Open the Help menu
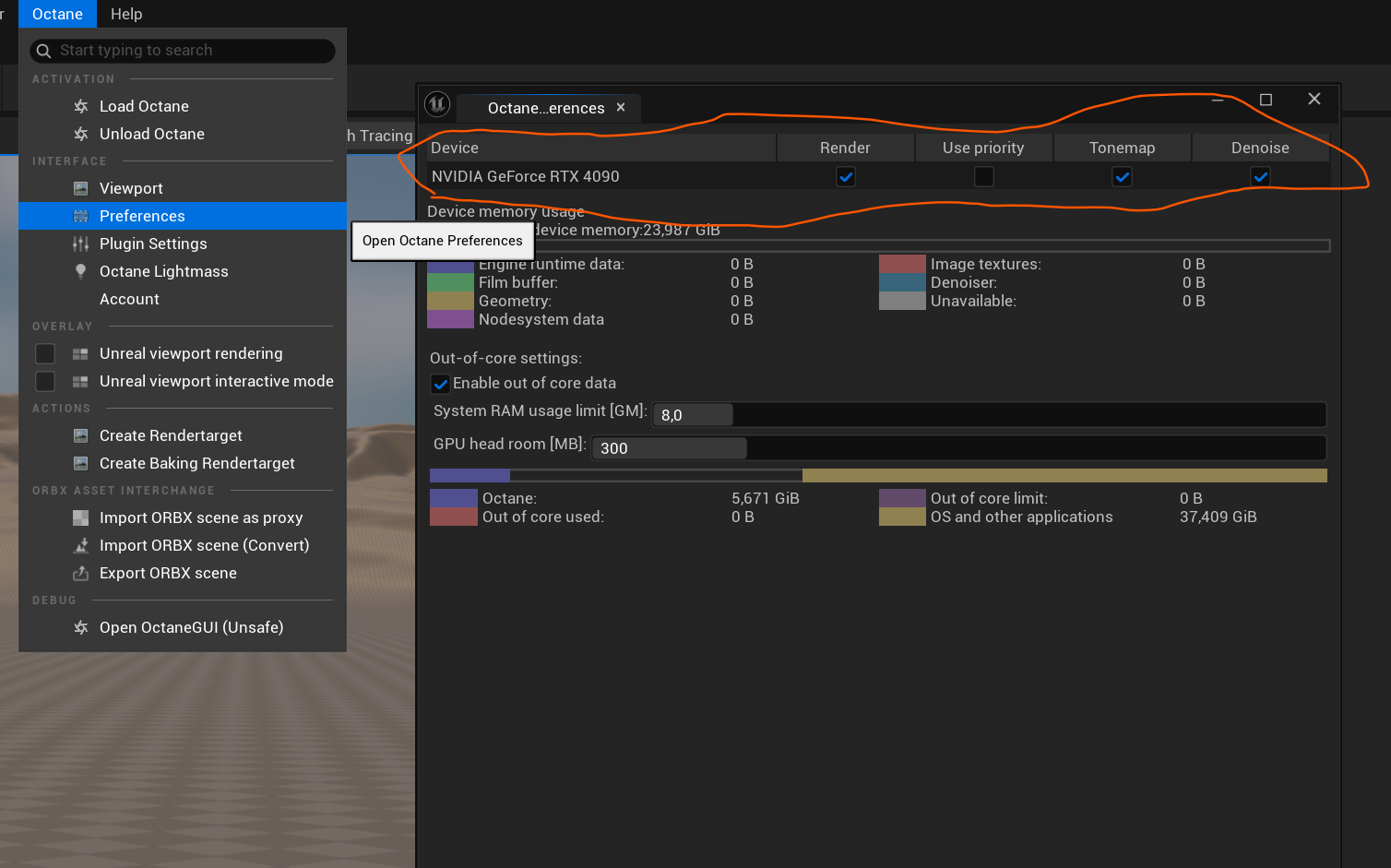Screen dimensions: 1391x868 tap(126, 14)
